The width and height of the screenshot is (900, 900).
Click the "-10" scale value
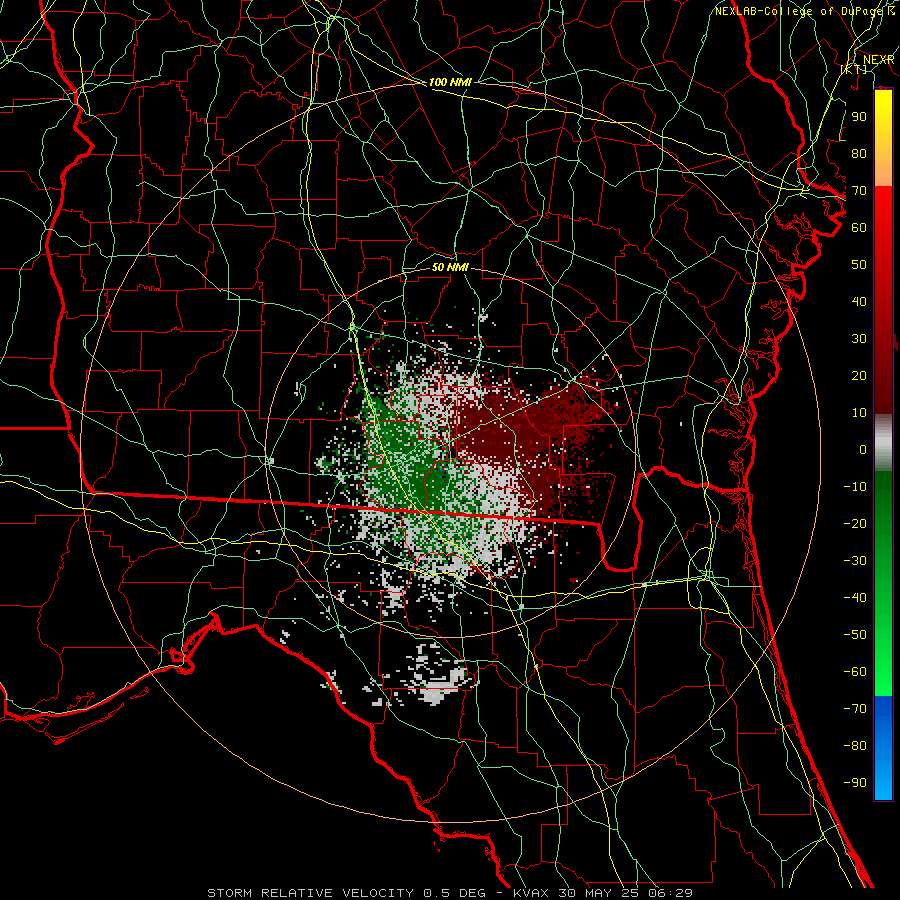click(x=855, y=487)
